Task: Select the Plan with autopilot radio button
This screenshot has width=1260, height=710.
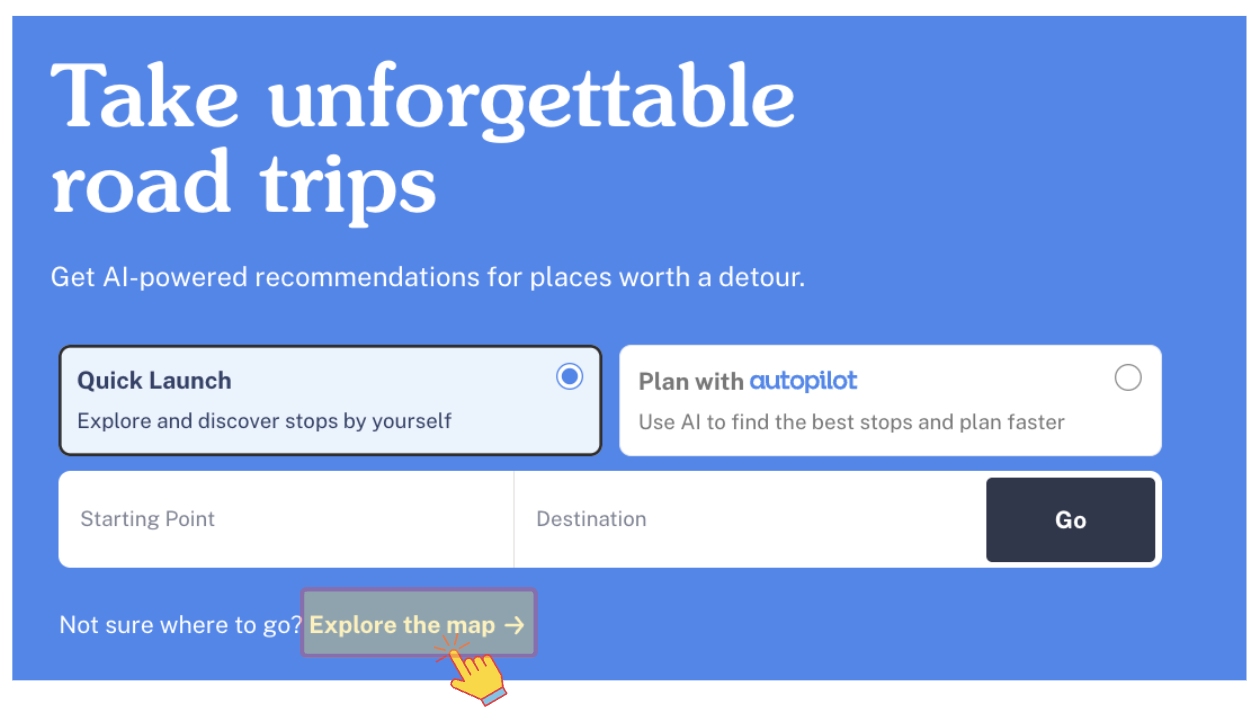Action: tap(1127, 378)
